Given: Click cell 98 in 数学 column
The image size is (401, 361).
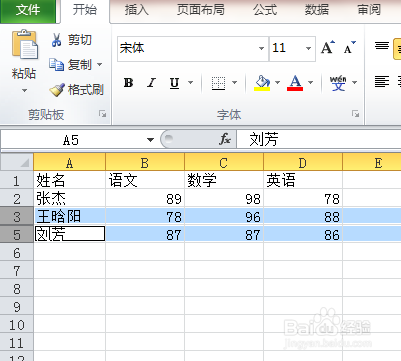Looking at the screenshot, I should click(x=224, y=199).
